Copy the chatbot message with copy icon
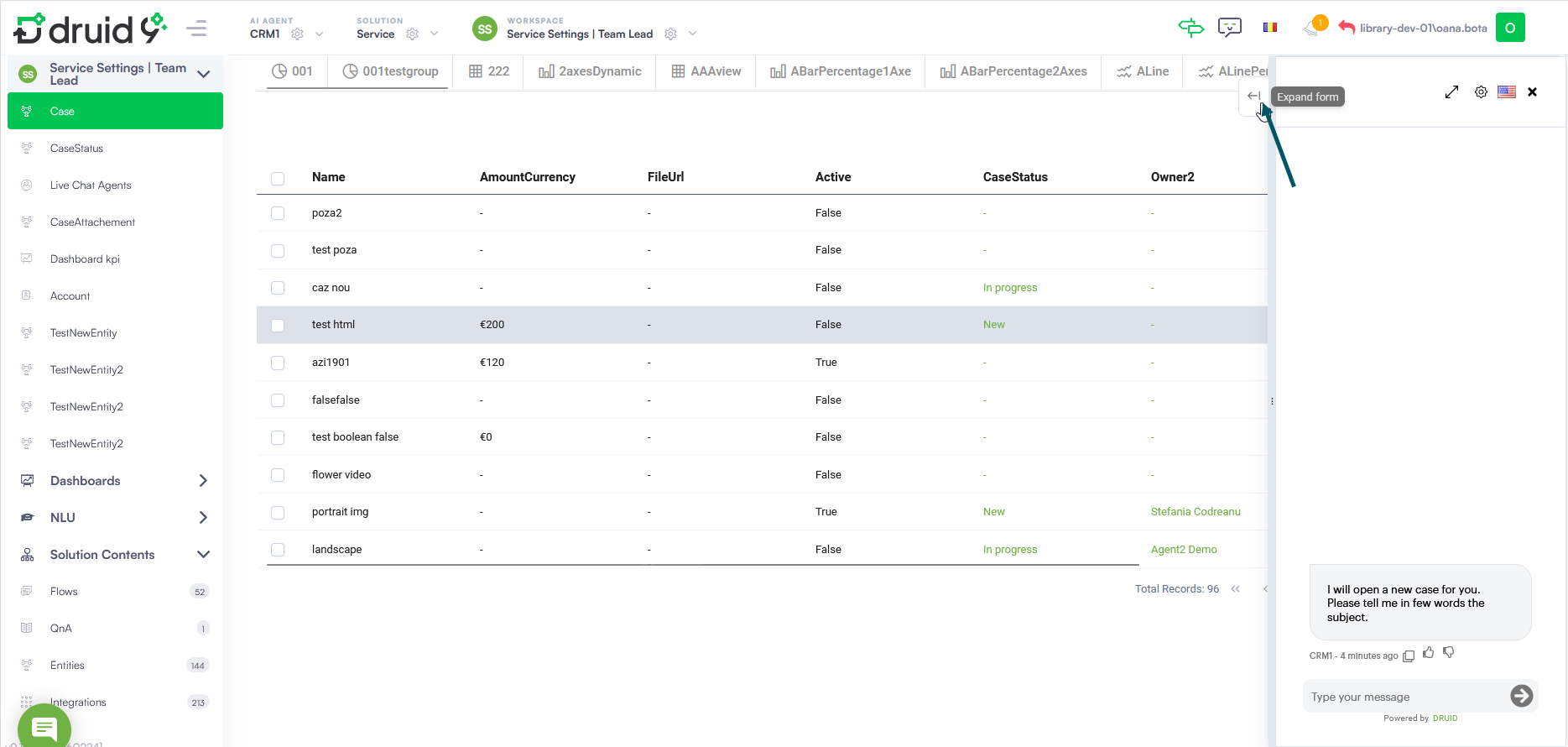 click(1409, 656)
